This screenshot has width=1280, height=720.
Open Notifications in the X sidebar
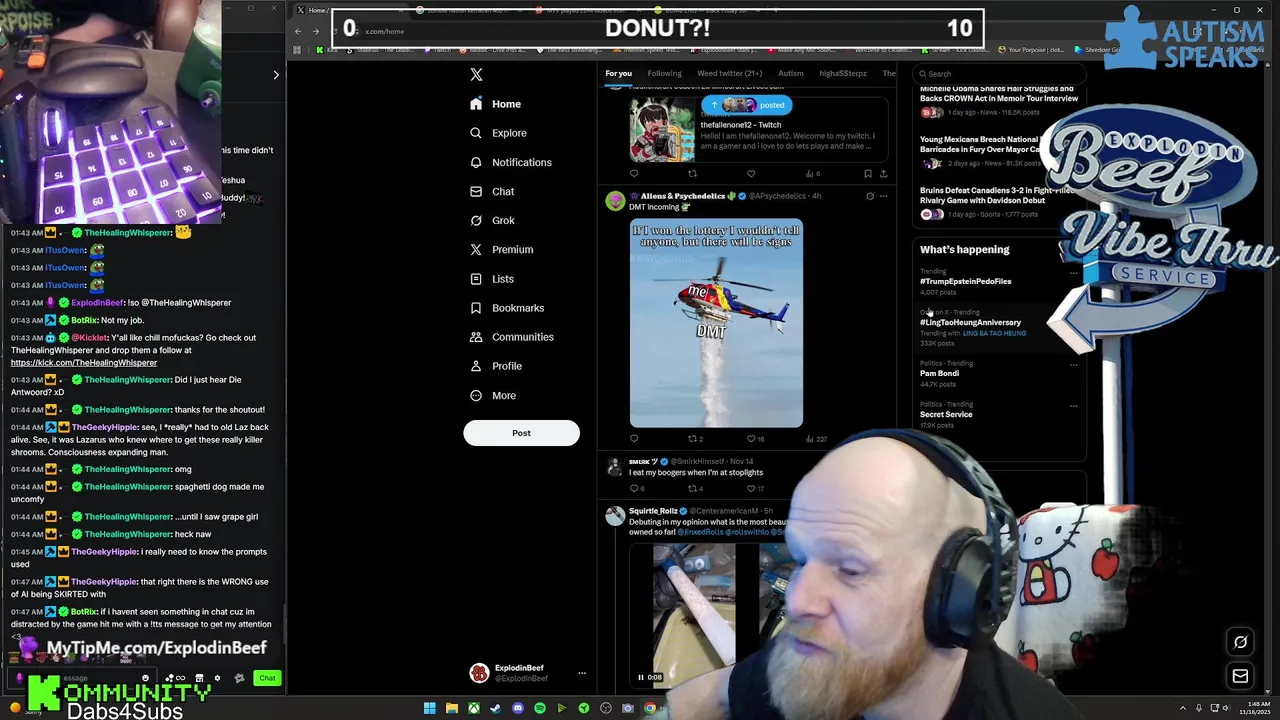pyautogui.click(x=511, y=162)
